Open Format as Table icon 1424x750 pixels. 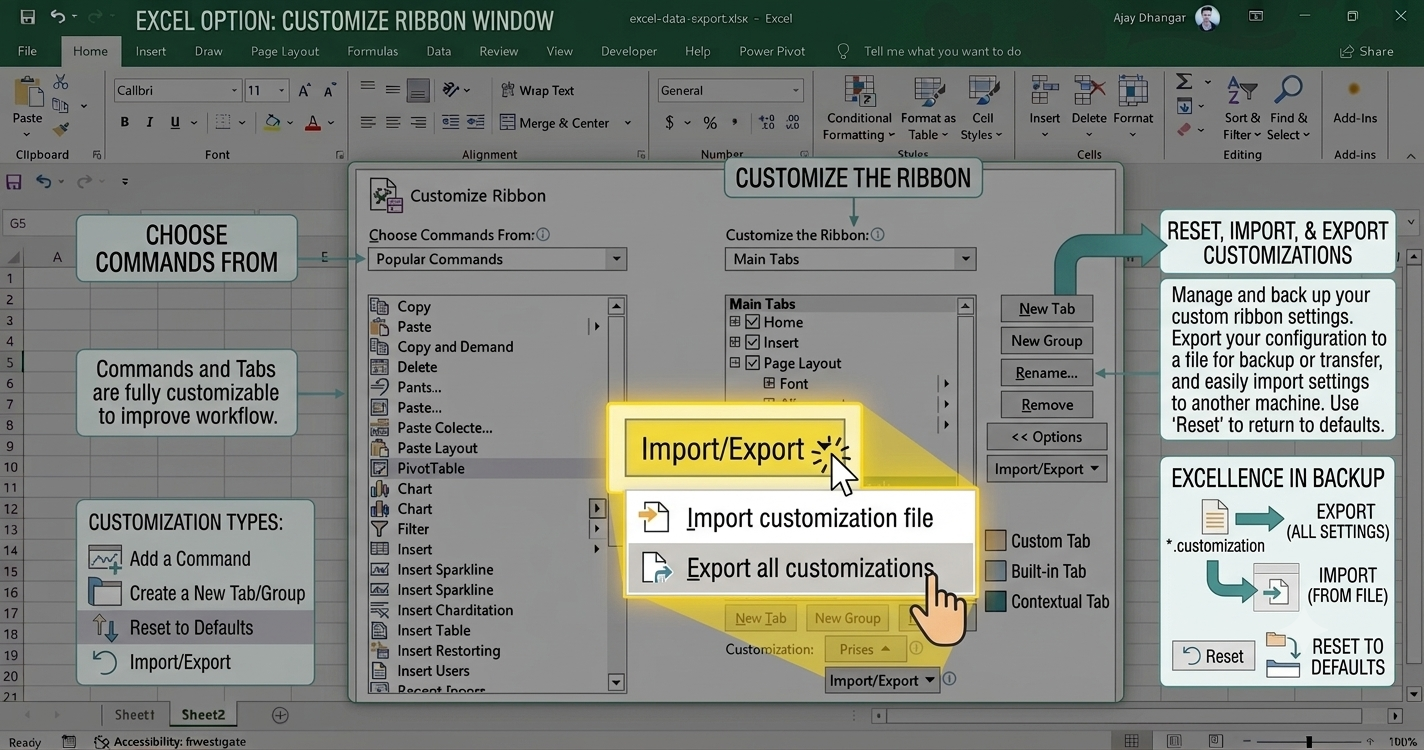(928, 92)
